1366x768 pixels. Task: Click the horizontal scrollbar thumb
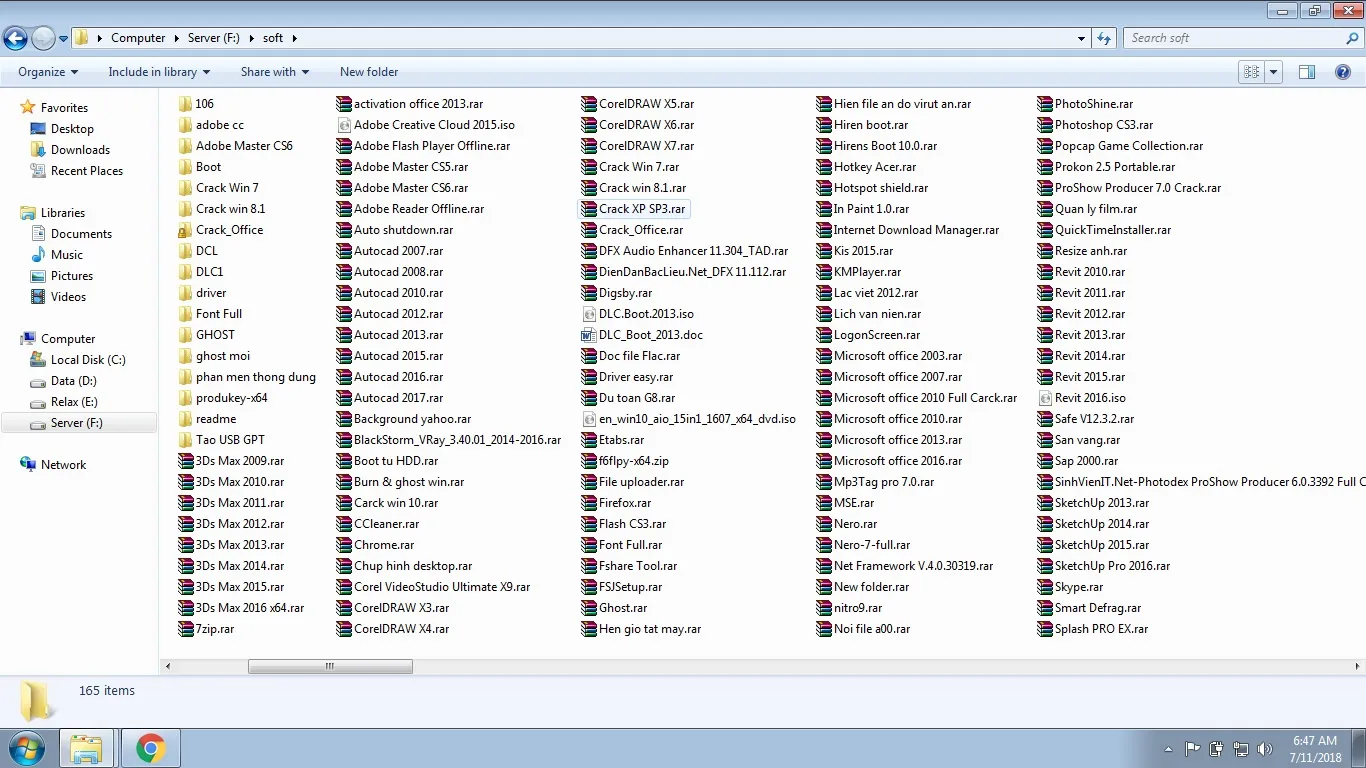(x=329, y=666)
